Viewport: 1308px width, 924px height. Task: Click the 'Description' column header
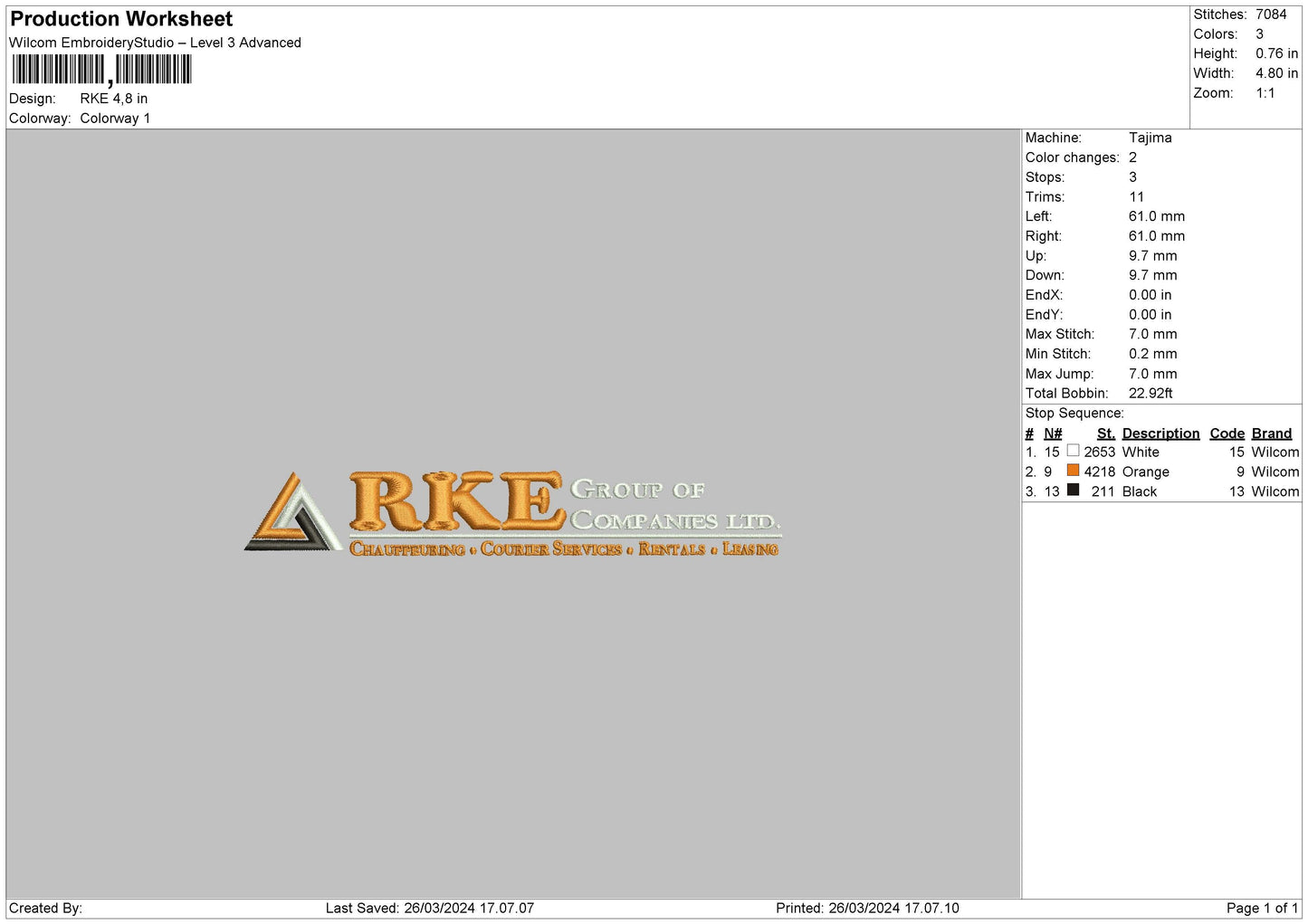(x=1160, y=433)
